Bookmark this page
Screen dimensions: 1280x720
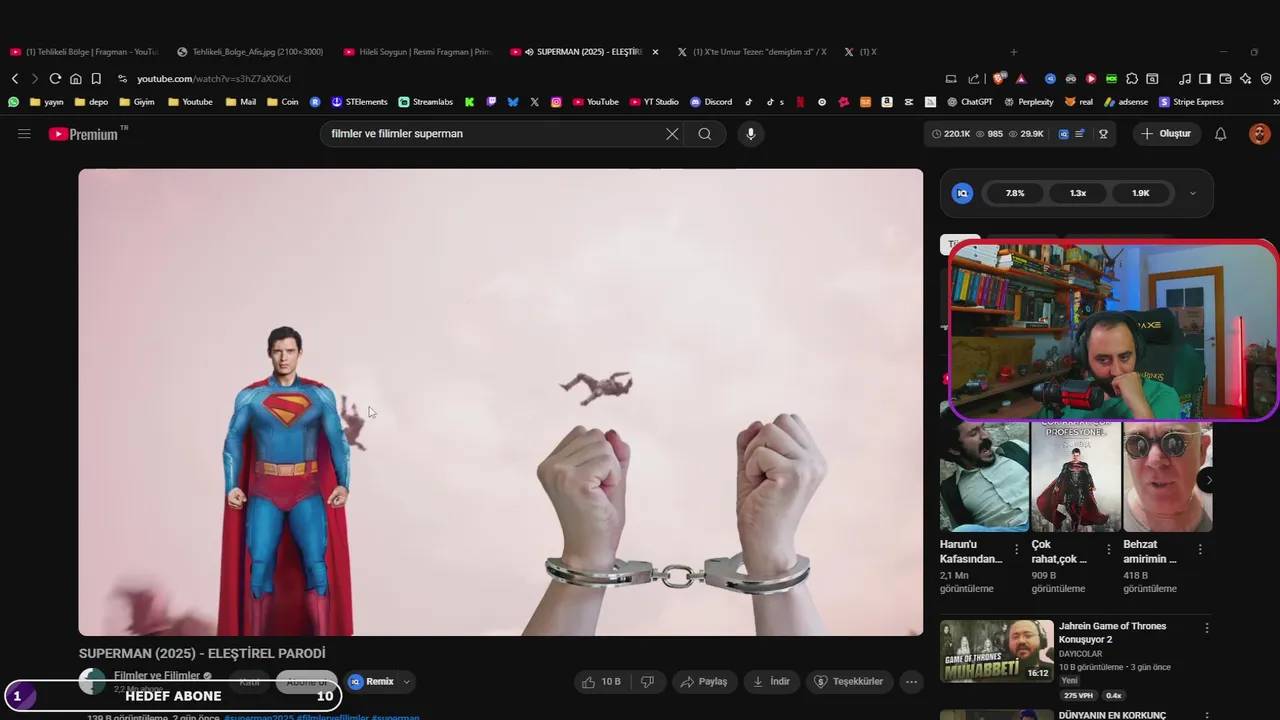point(96,79)
